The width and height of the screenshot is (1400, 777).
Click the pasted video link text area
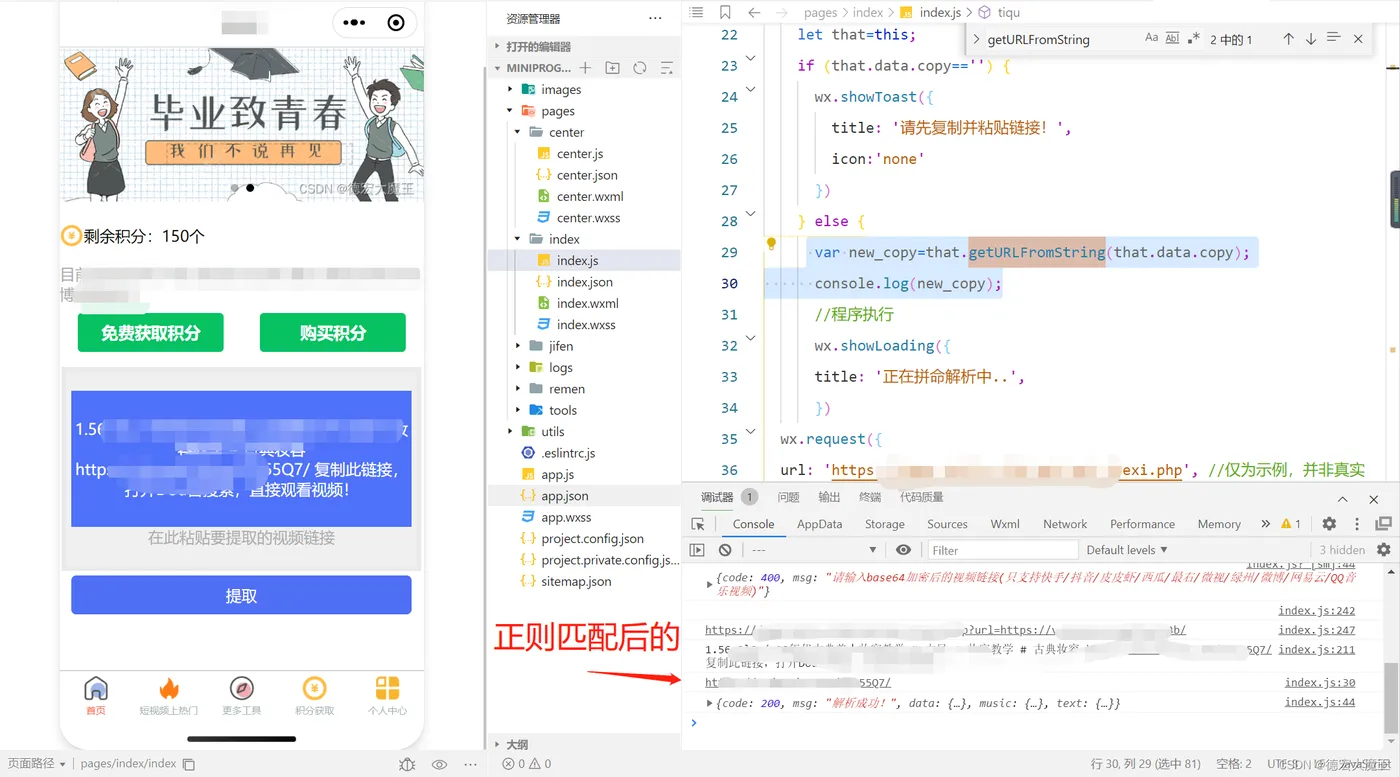pos(241,459)
